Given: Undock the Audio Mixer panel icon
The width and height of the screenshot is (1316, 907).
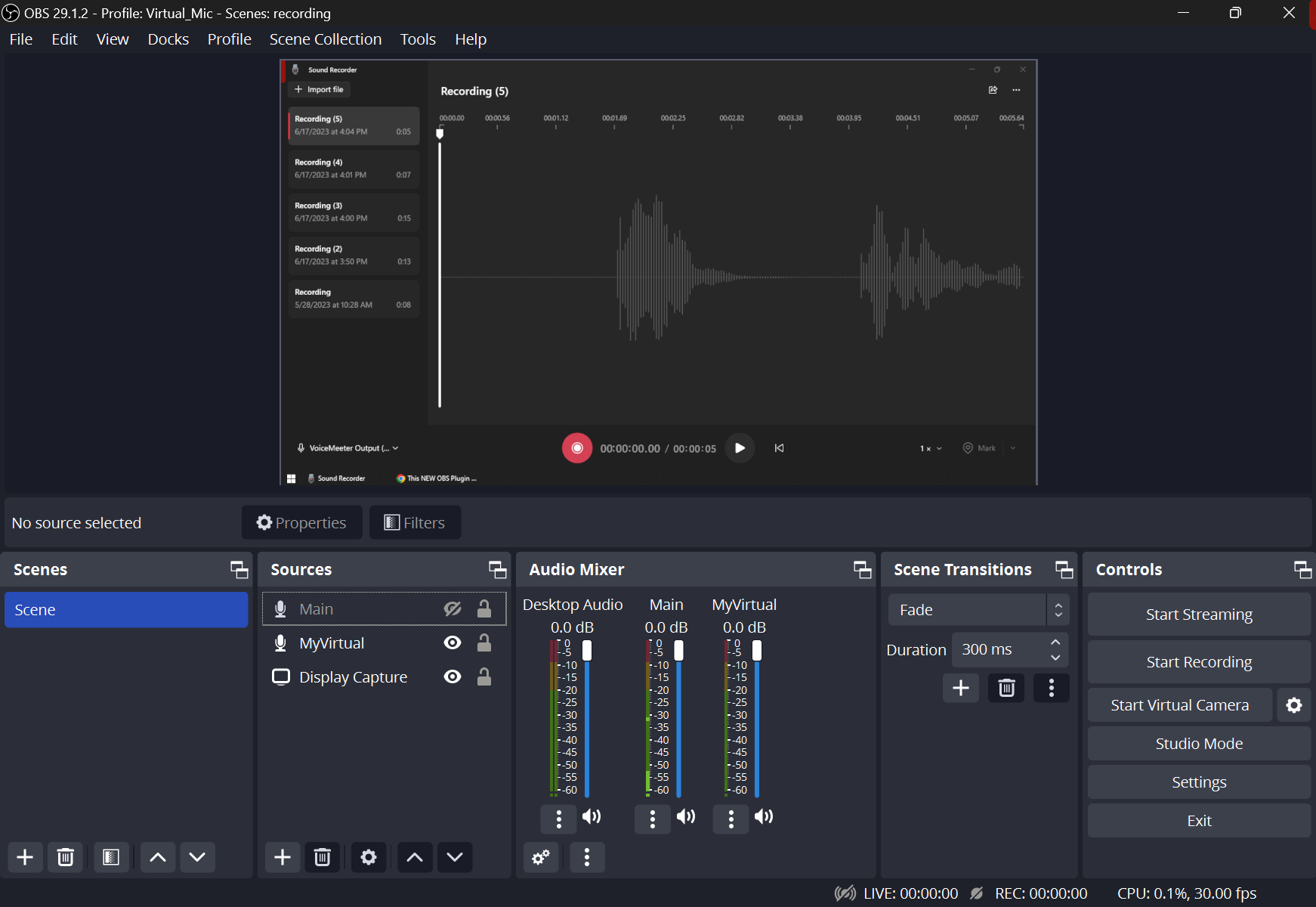Looking at the screenshot, I should coord(863,570).
